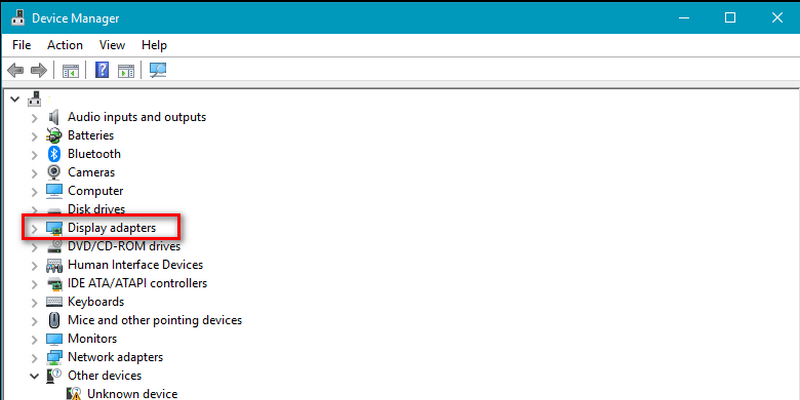Select the Computer label
This screenshot has width=800, height=400.
point(95,191)
